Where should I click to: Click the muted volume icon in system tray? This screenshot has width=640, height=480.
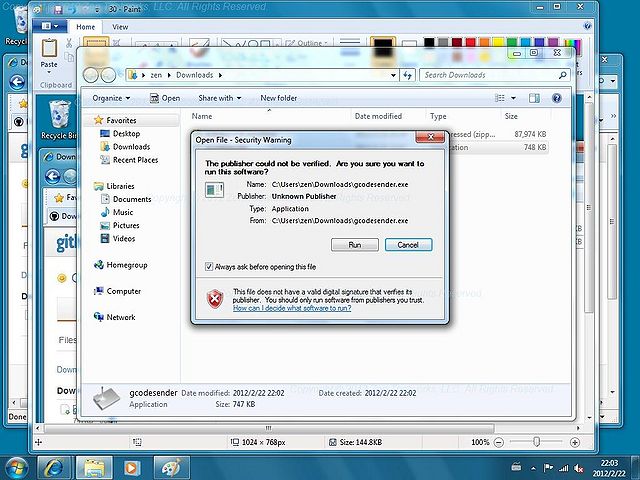coord(578,468)
